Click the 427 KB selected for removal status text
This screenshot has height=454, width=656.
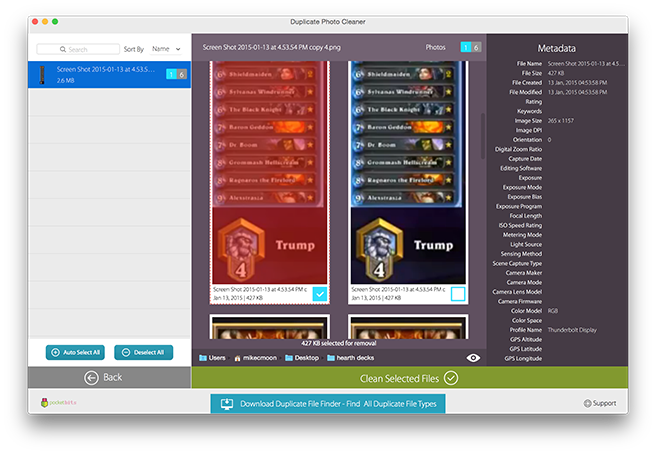pyautogui.click(x=339, y=343)
